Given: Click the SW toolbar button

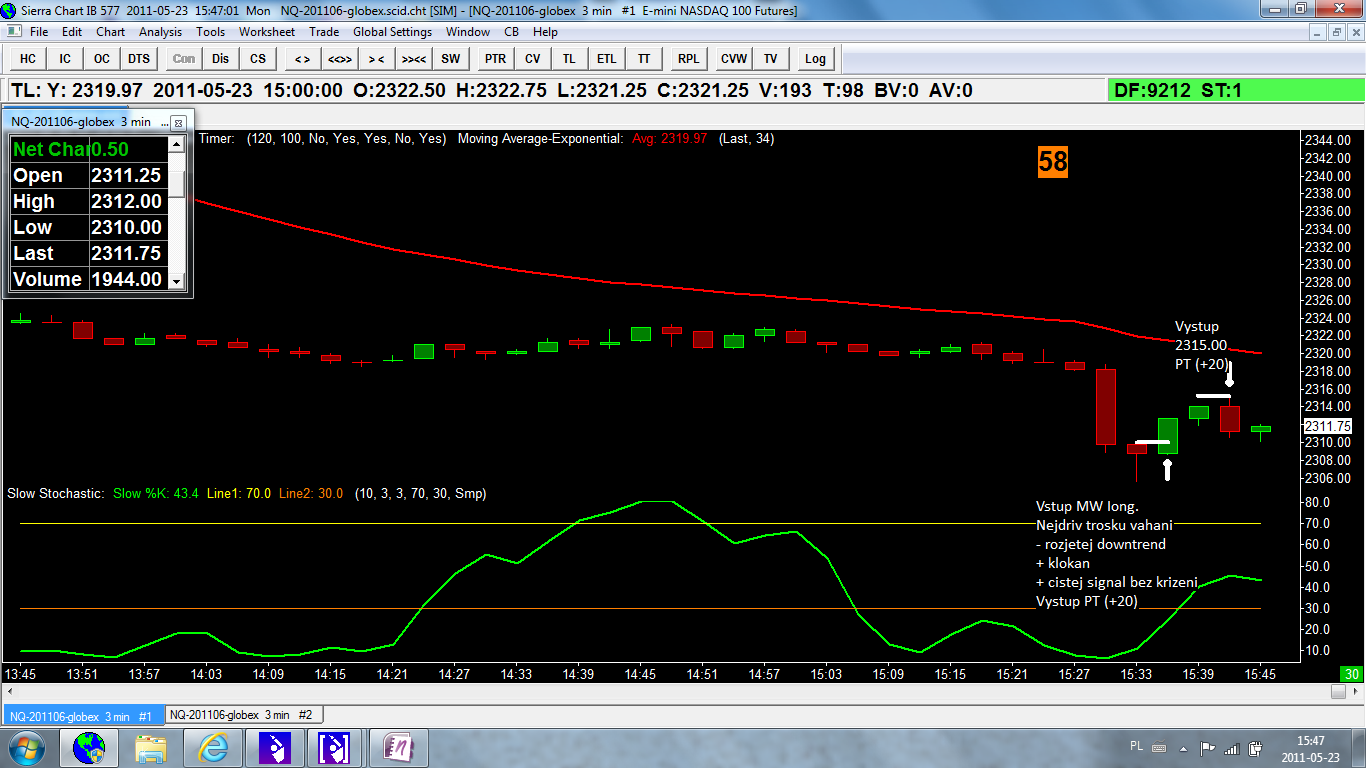Looking at the screenshot, I should pyautogui.click(x=451, y=59).
